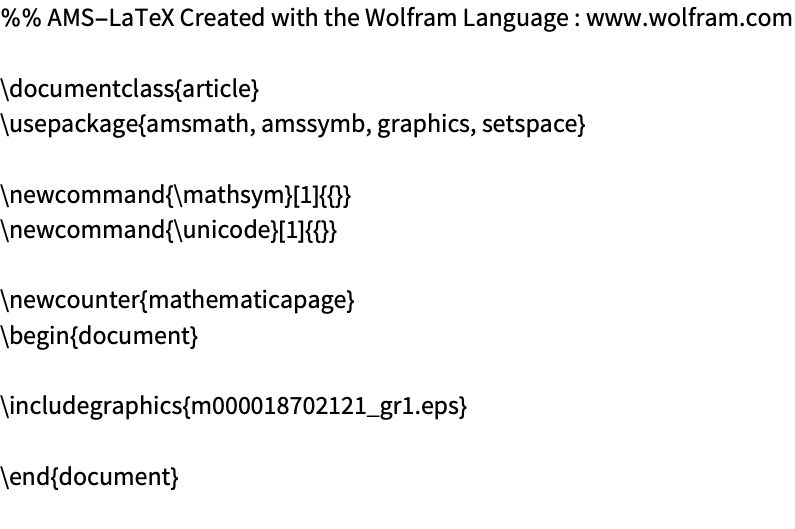Click the \documentclass{article} line

pos(130,89)
